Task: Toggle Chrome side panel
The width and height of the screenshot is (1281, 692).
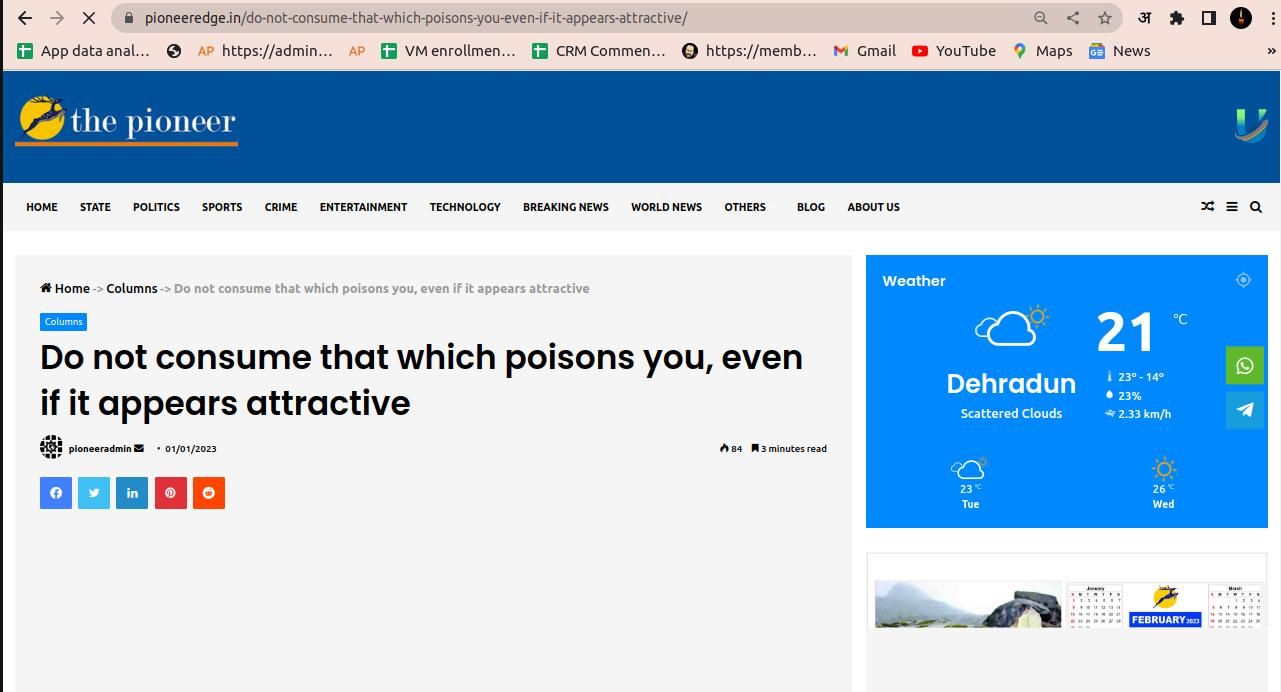Action: [x=1208, y=18]
